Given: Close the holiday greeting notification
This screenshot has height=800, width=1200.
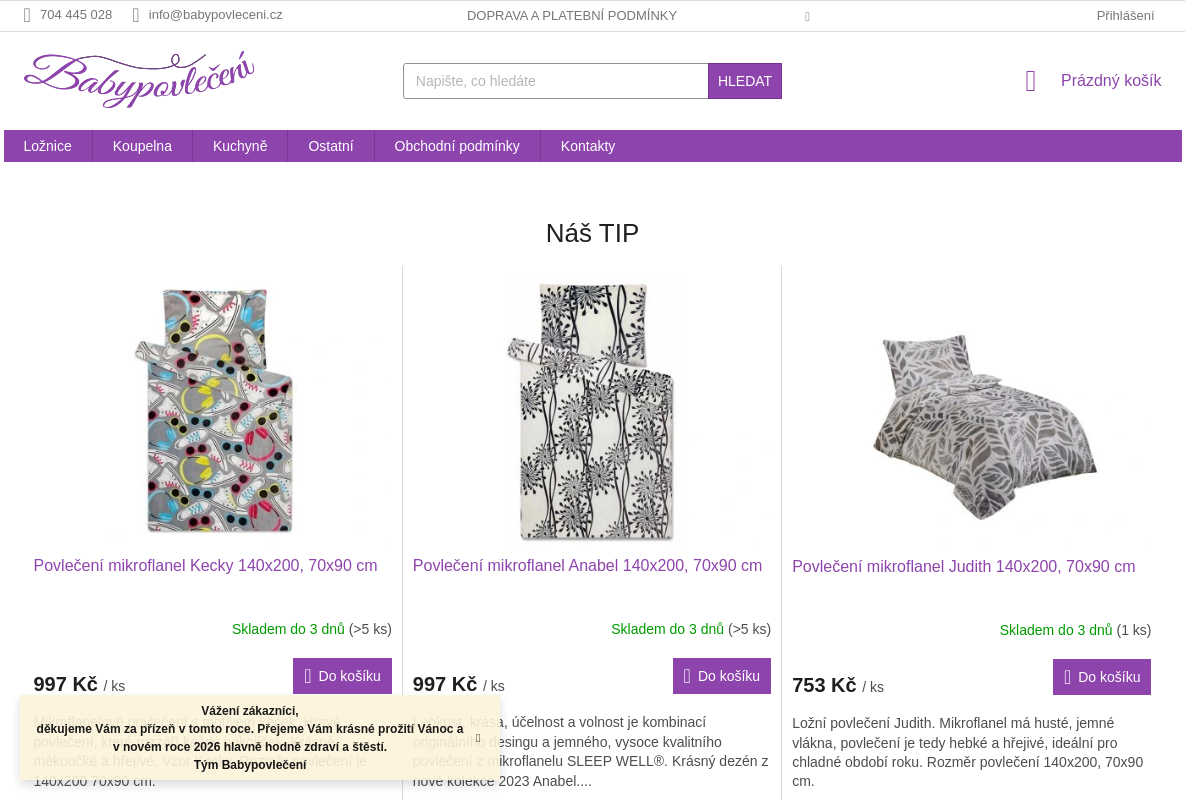Looking at the screenshot, I should (478, 738).
